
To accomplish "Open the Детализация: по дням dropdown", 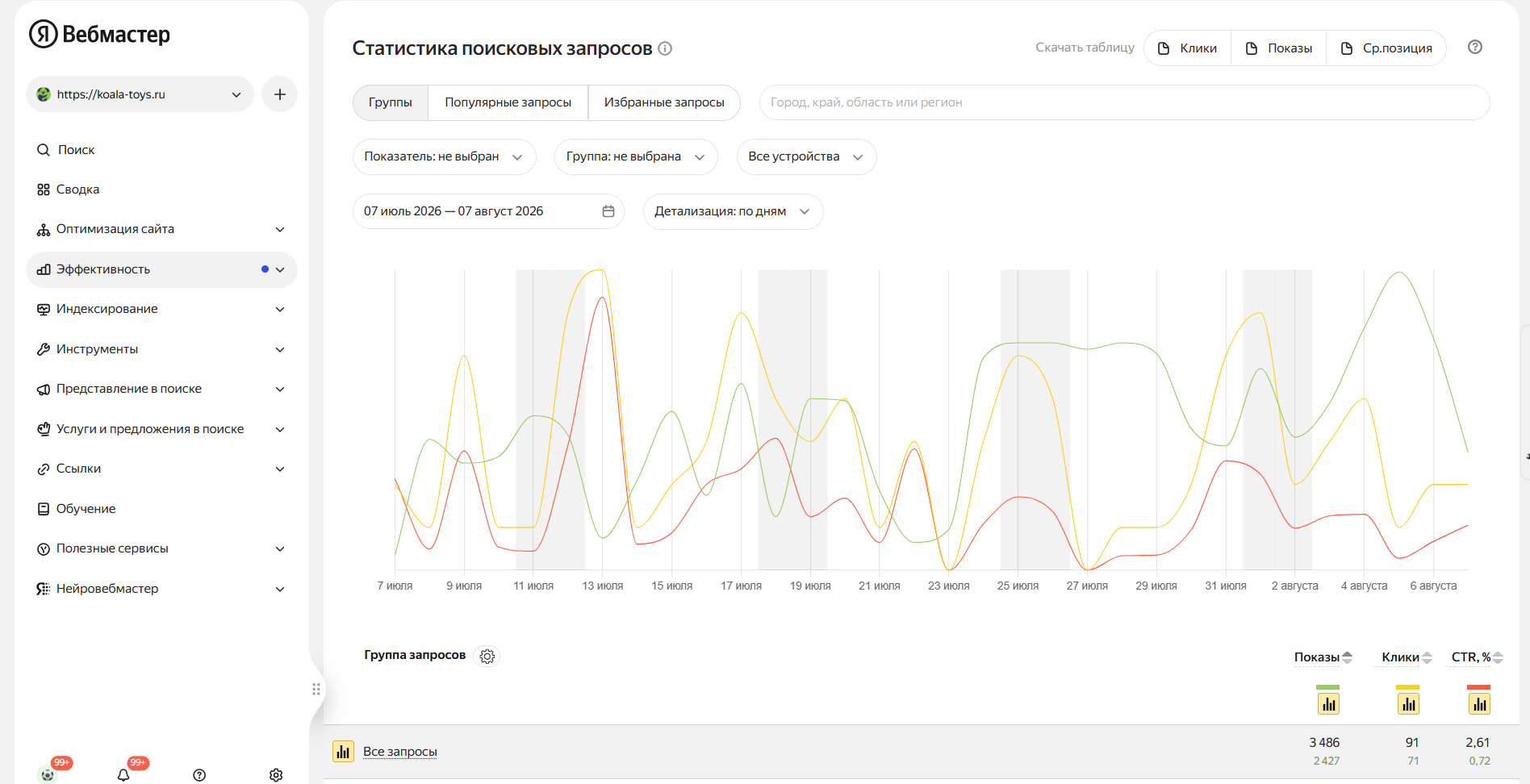I will point(733,211).
